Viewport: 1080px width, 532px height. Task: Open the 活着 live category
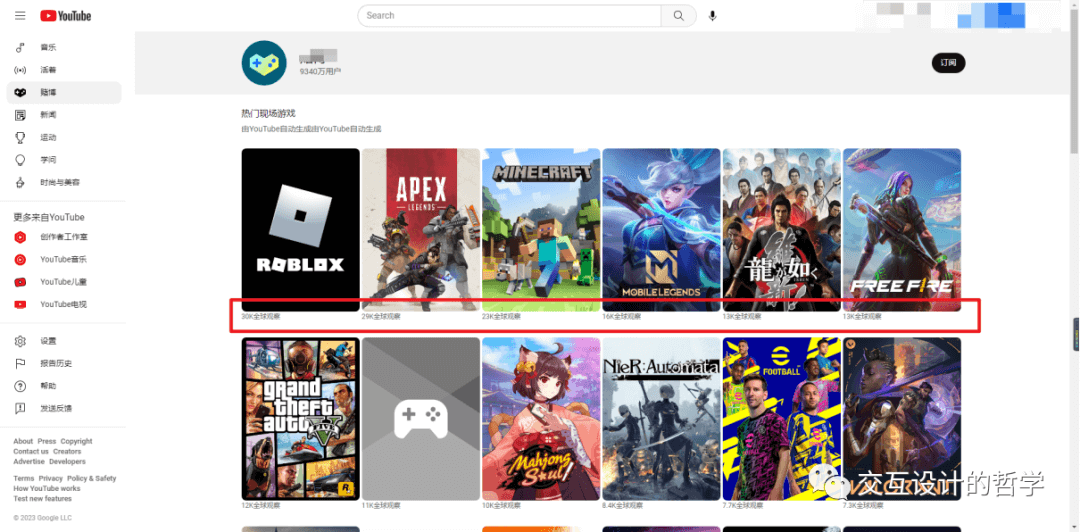click(x=63, y=70)
